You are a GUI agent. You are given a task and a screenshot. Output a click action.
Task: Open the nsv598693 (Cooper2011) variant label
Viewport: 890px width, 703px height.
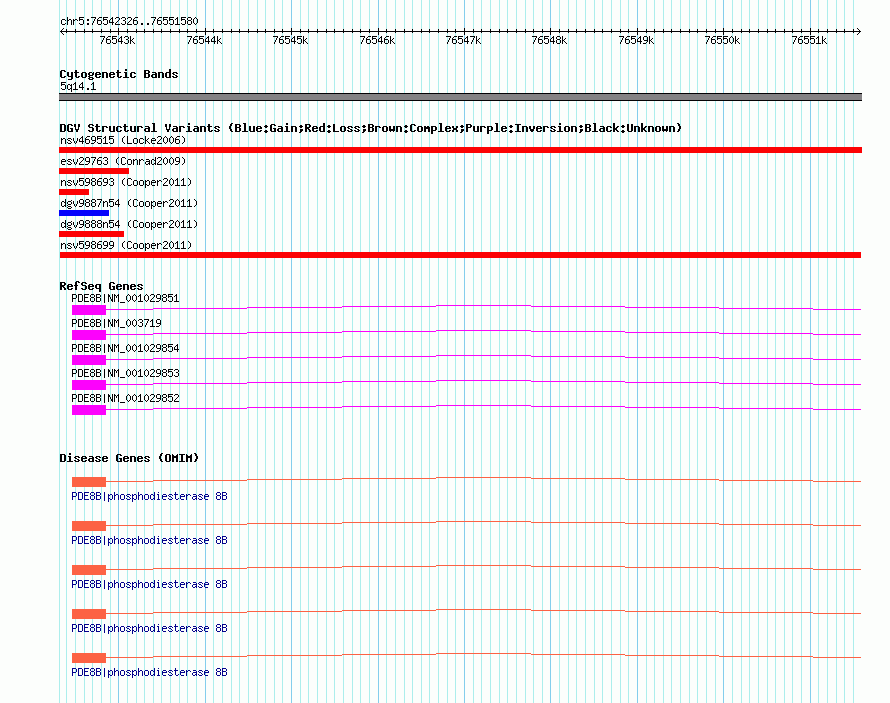(x=126, y=182)
